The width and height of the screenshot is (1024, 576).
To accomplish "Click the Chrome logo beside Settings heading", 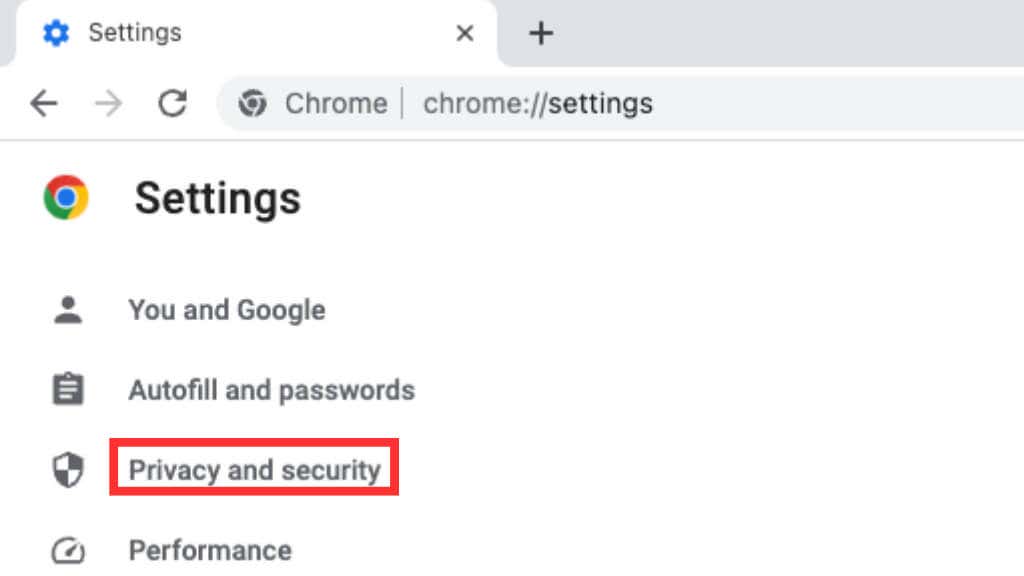I will tap(66, 198).
